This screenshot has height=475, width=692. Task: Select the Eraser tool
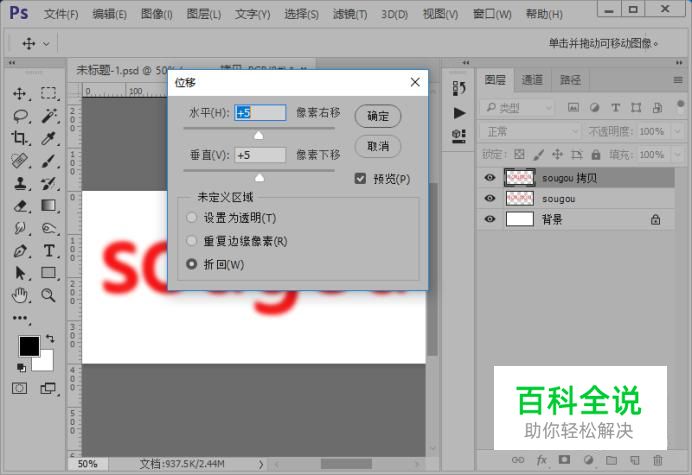20,206
